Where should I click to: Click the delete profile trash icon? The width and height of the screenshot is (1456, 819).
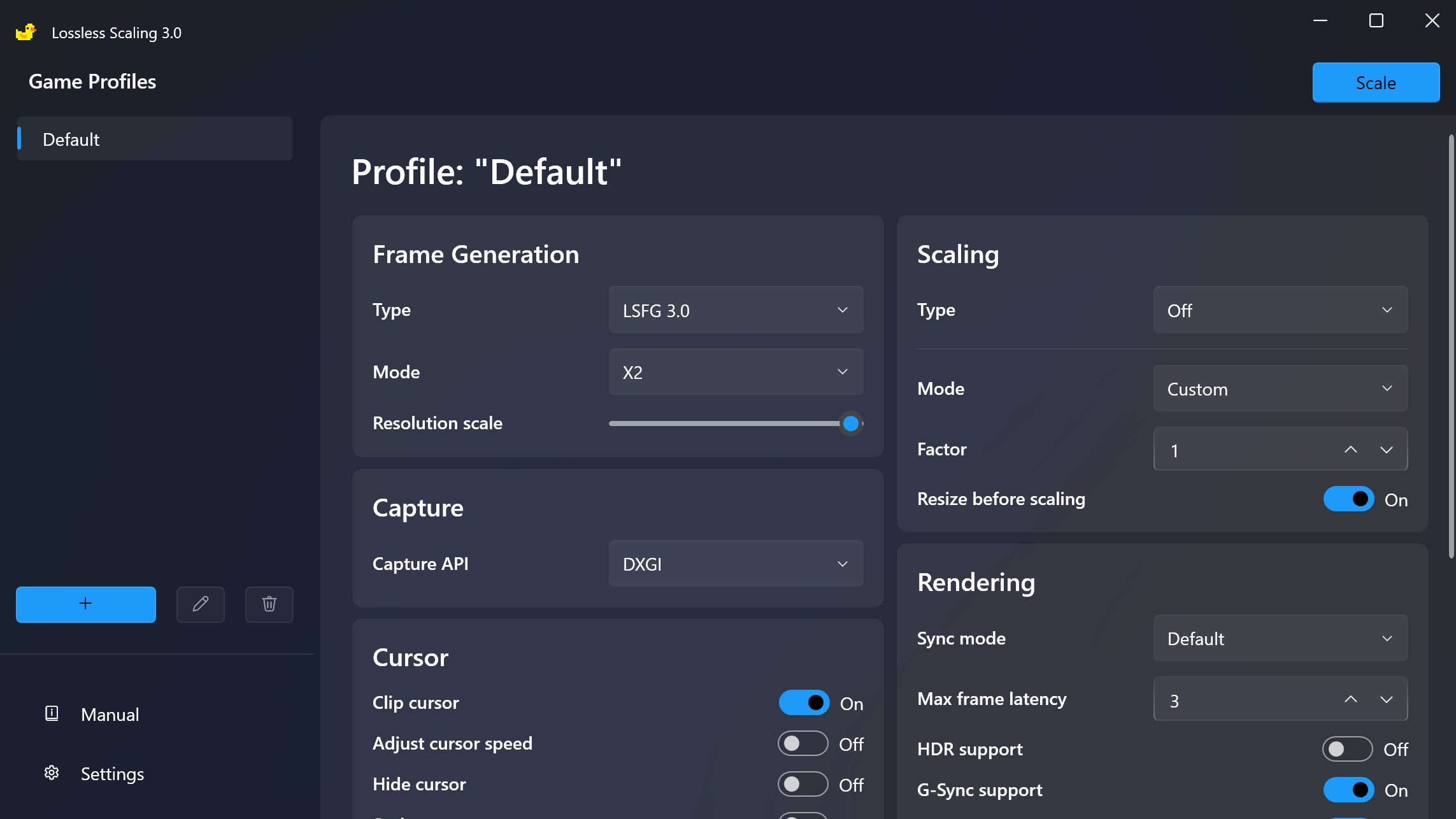point(269,604)
